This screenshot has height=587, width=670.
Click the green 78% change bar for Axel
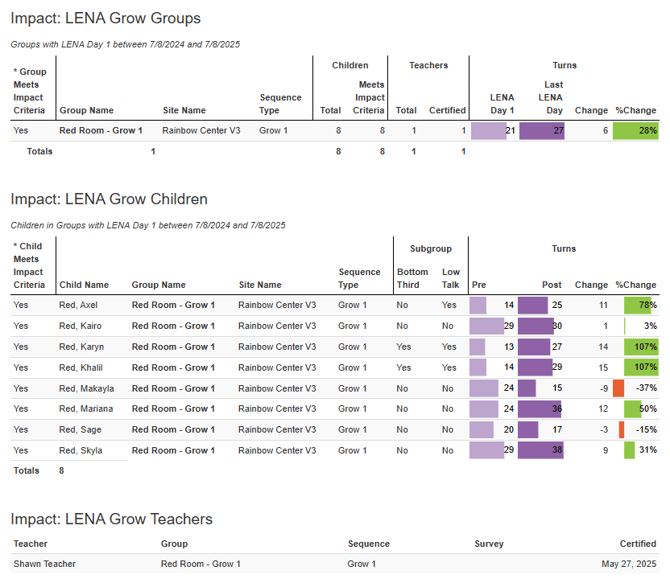[x=640, y=305]
